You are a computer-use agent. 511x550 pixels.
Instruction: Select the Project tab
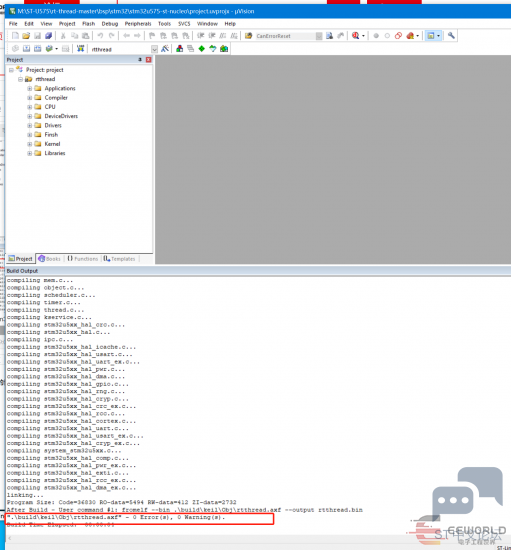pos(21,259)
